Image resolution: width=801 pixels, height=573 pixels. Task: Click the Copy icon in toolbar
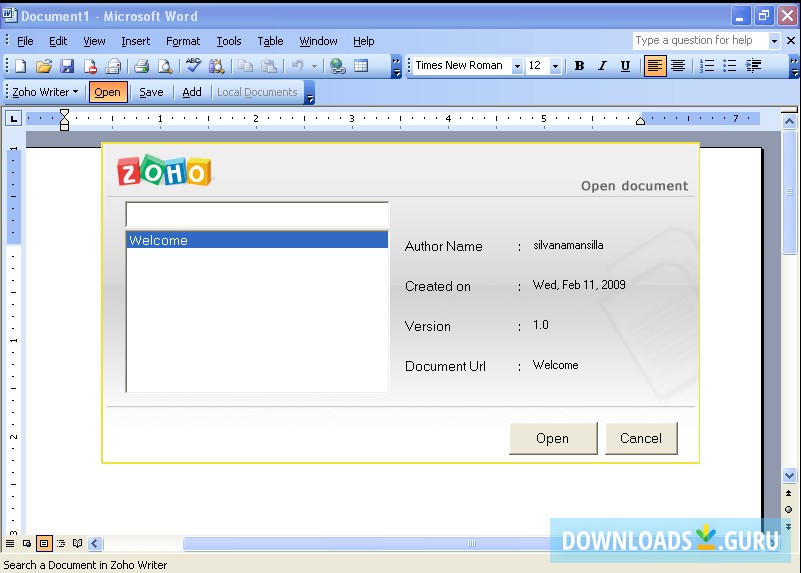pyautogui.click(x=246, y=66)
